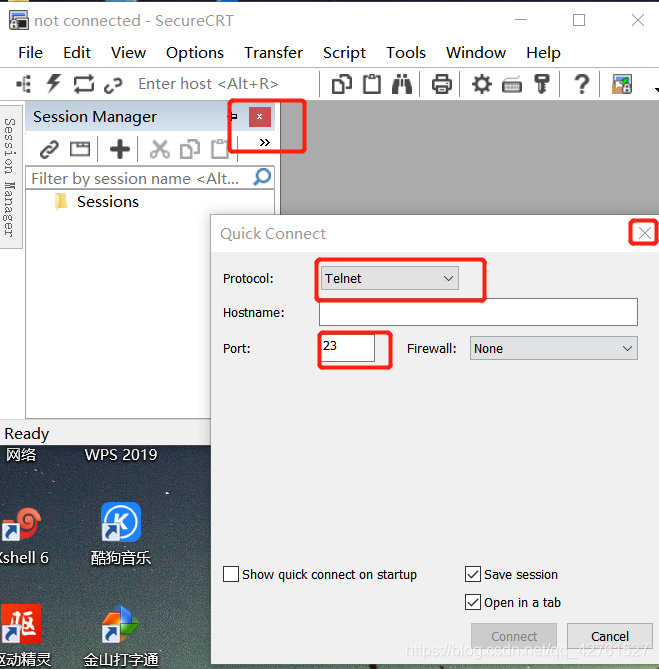Open the Options menu
The height and width of the screenshot is (669, 659).
[195, 52]
